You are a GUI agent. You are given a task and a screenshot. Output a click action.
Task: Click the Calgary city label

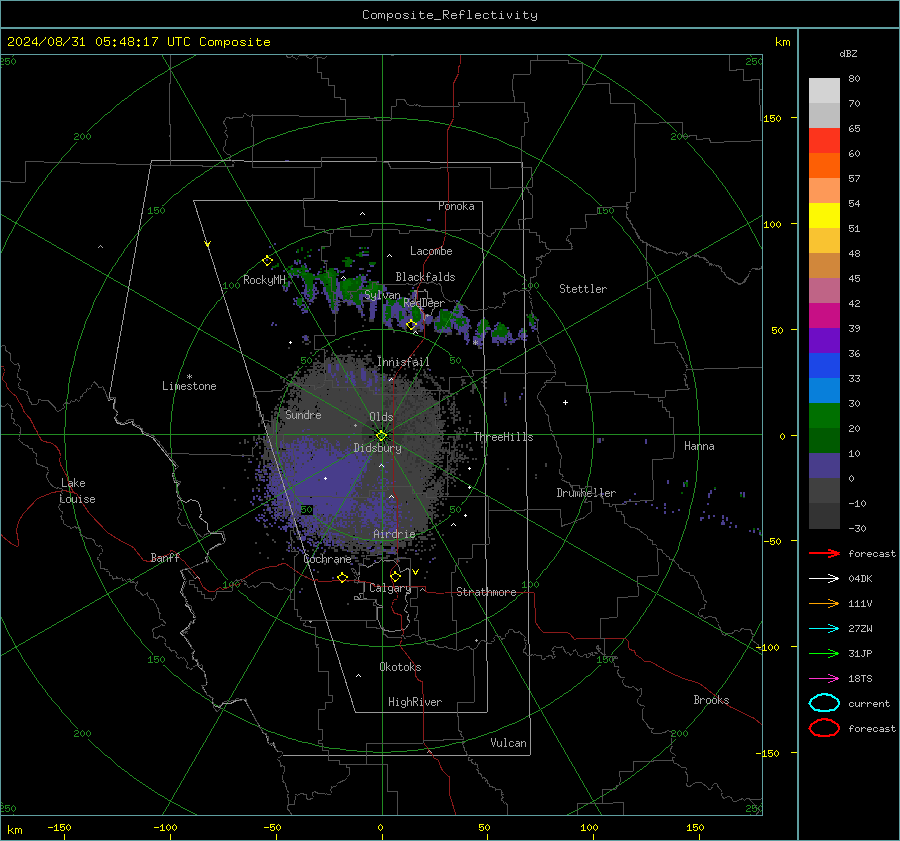390,588
